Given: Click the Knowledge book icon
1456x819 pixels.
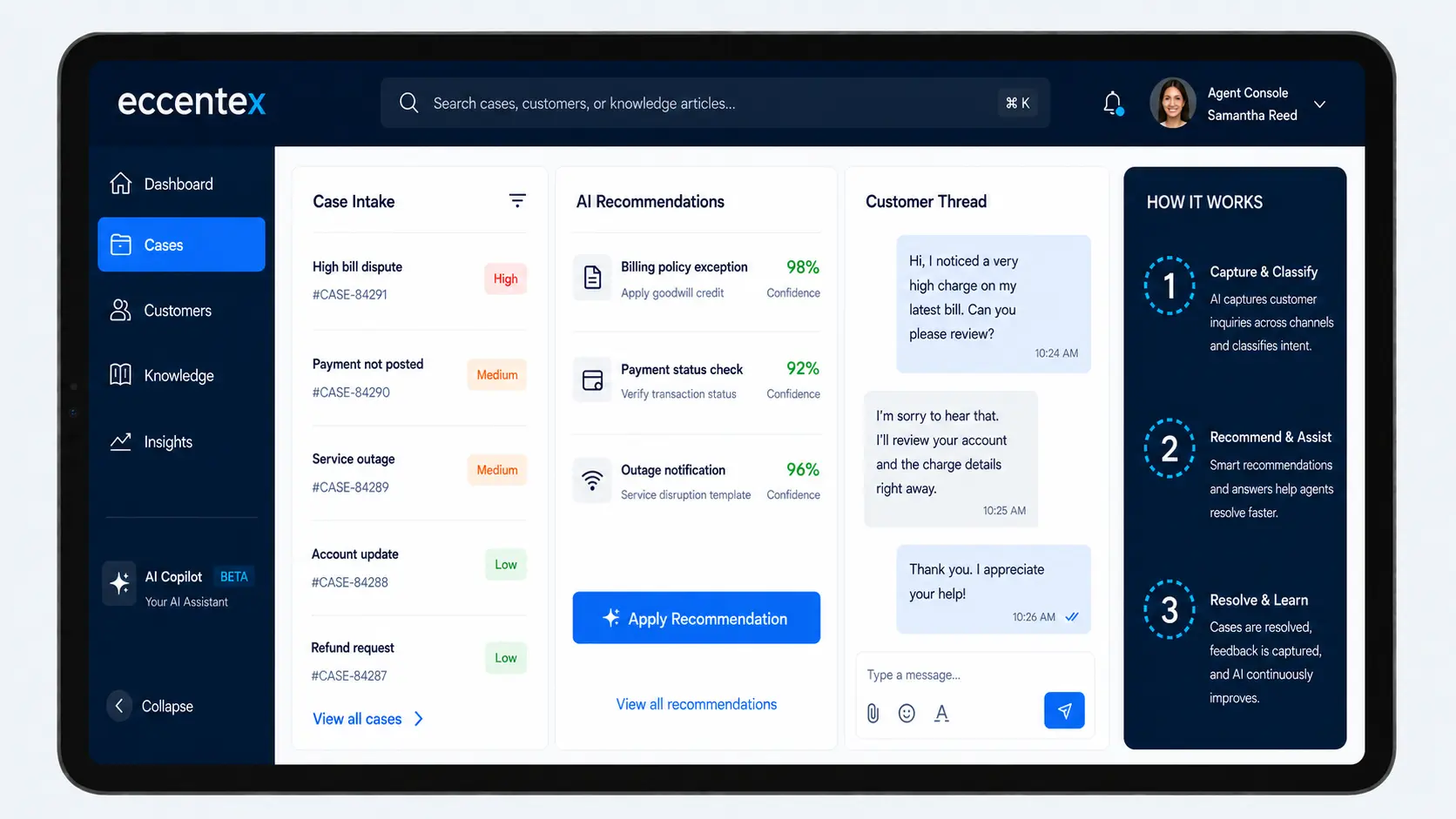Looking at the screenshot, I should point(120,374).
